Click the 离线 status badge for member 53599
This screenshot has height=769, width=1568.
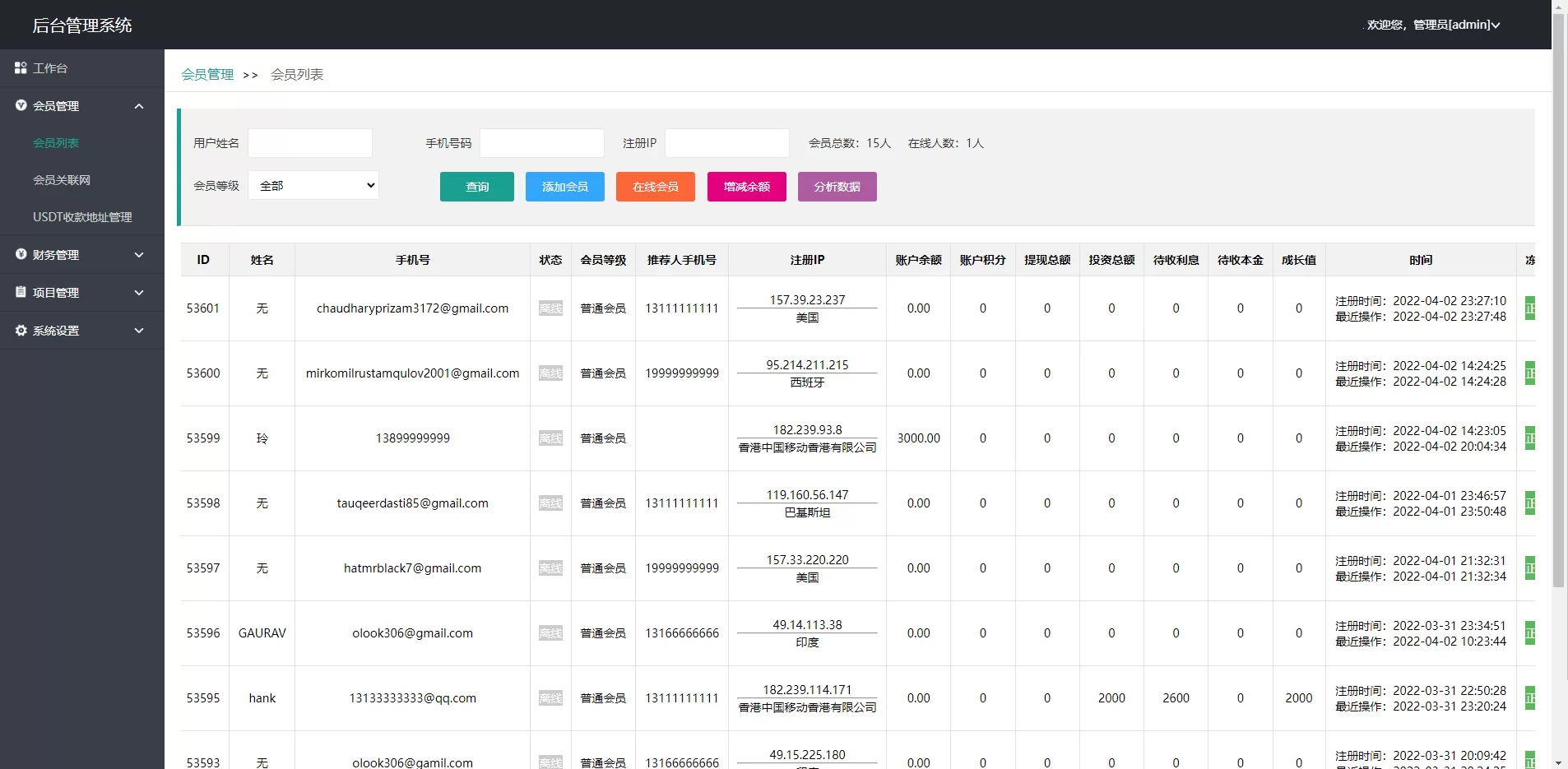tap(550, 438)
